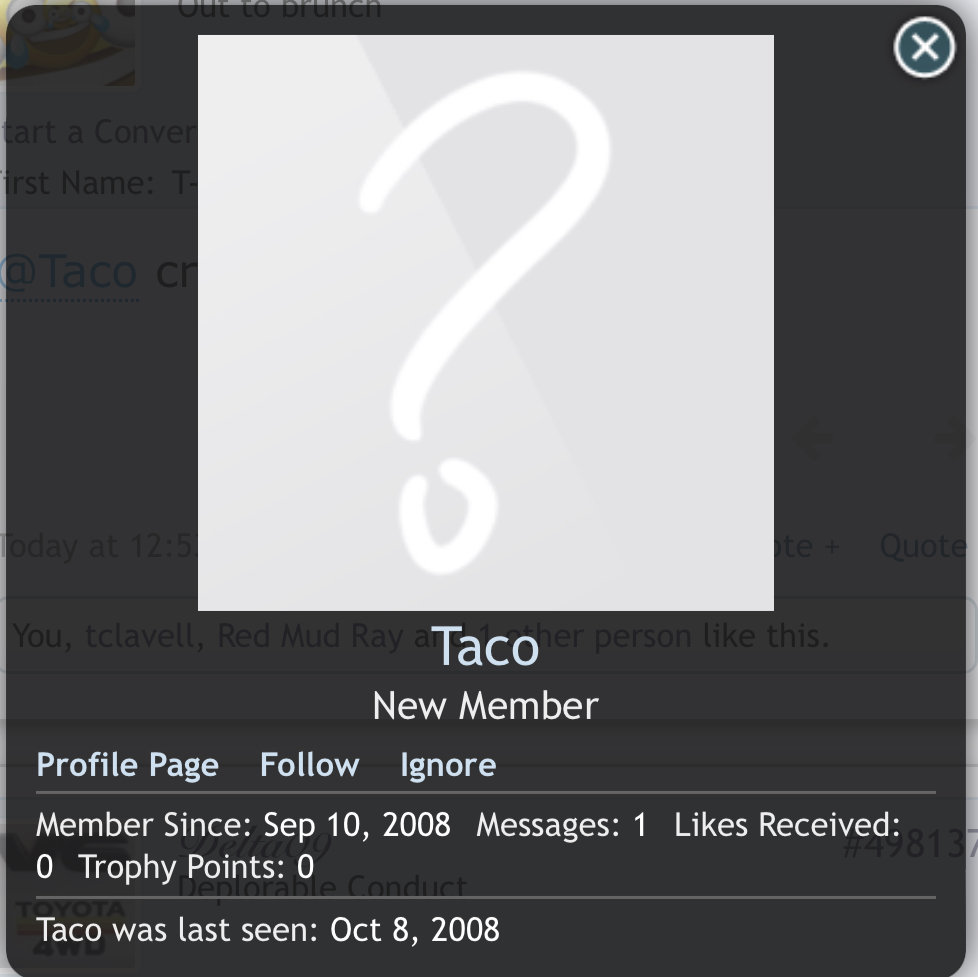The width and height of the screenshot is (978, 977).
Task: Quote the post using Quote link
Action: (924, 547)
